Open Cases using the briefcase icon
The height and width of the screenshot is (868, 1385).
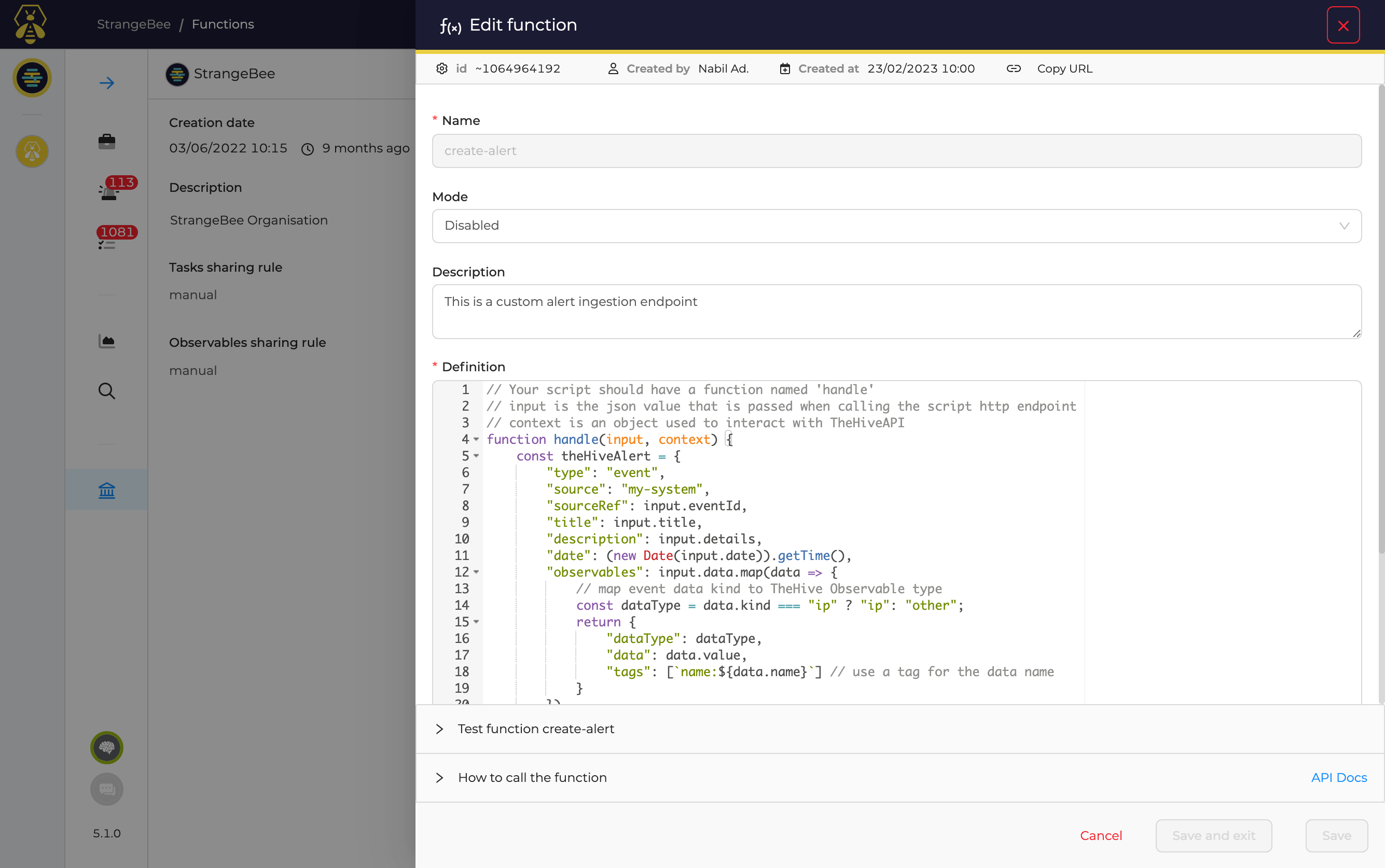point(107,141)
